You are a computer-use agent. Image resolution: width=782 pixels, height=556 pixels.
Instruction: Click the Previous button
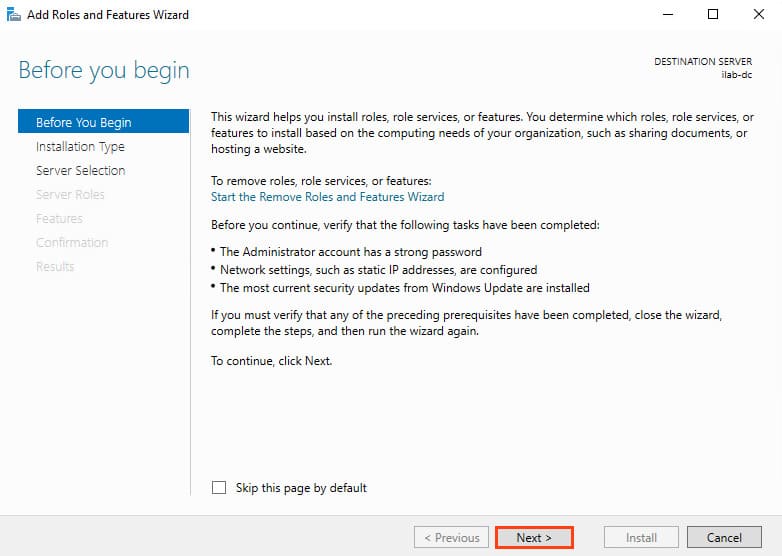(451, 537)
